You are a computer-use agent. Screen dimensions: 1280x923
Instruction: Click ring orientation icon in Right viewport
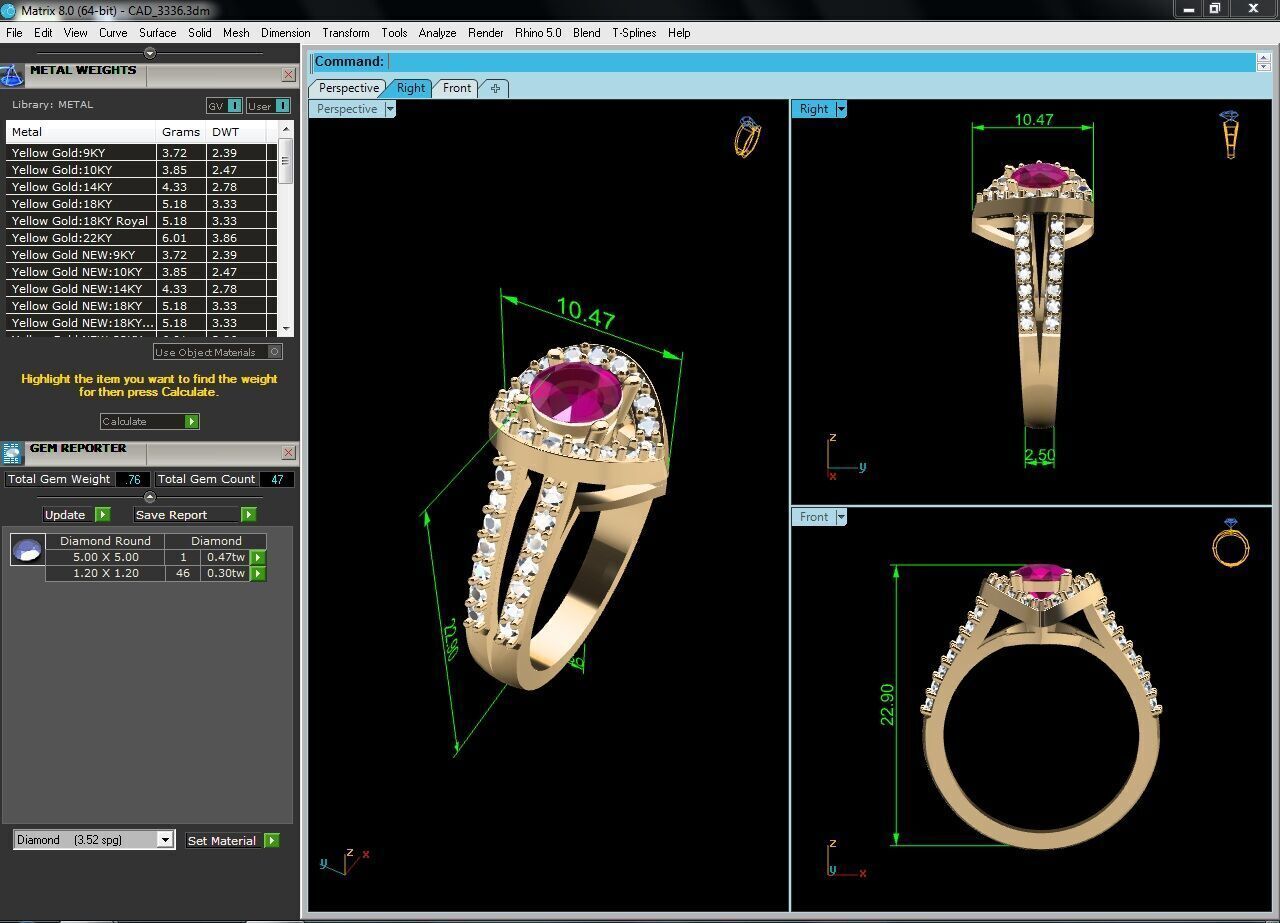click(1230, 135)
